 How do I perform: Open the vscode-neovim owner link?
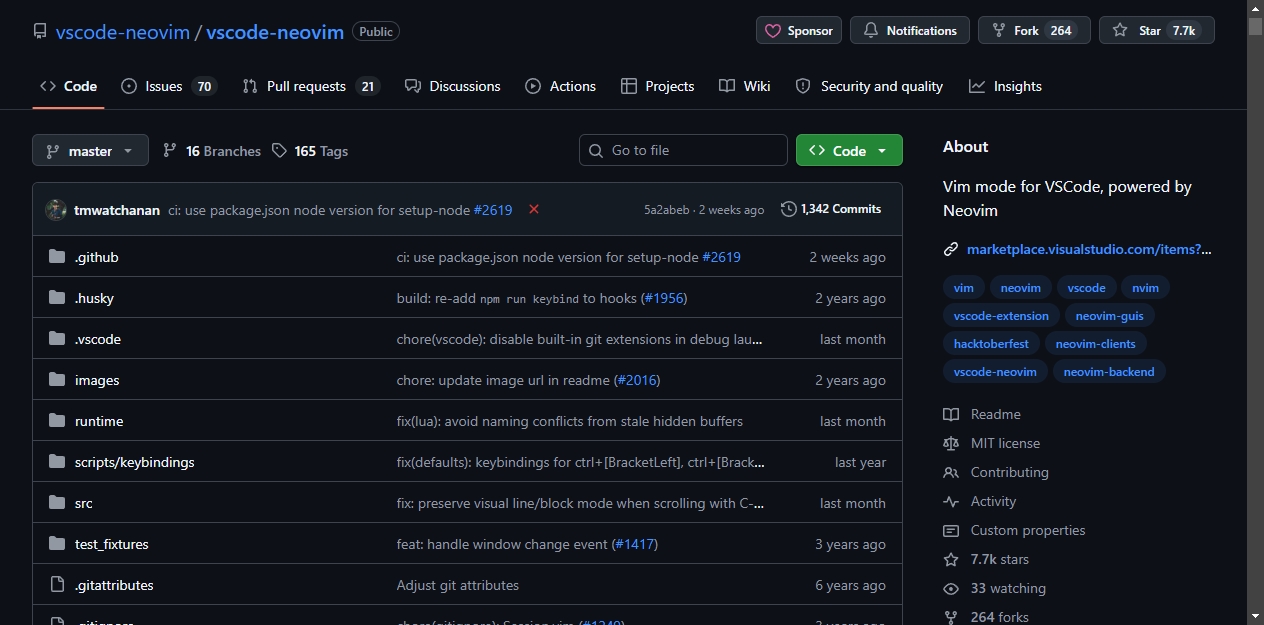pyautogui.click(x=122, y=32)
